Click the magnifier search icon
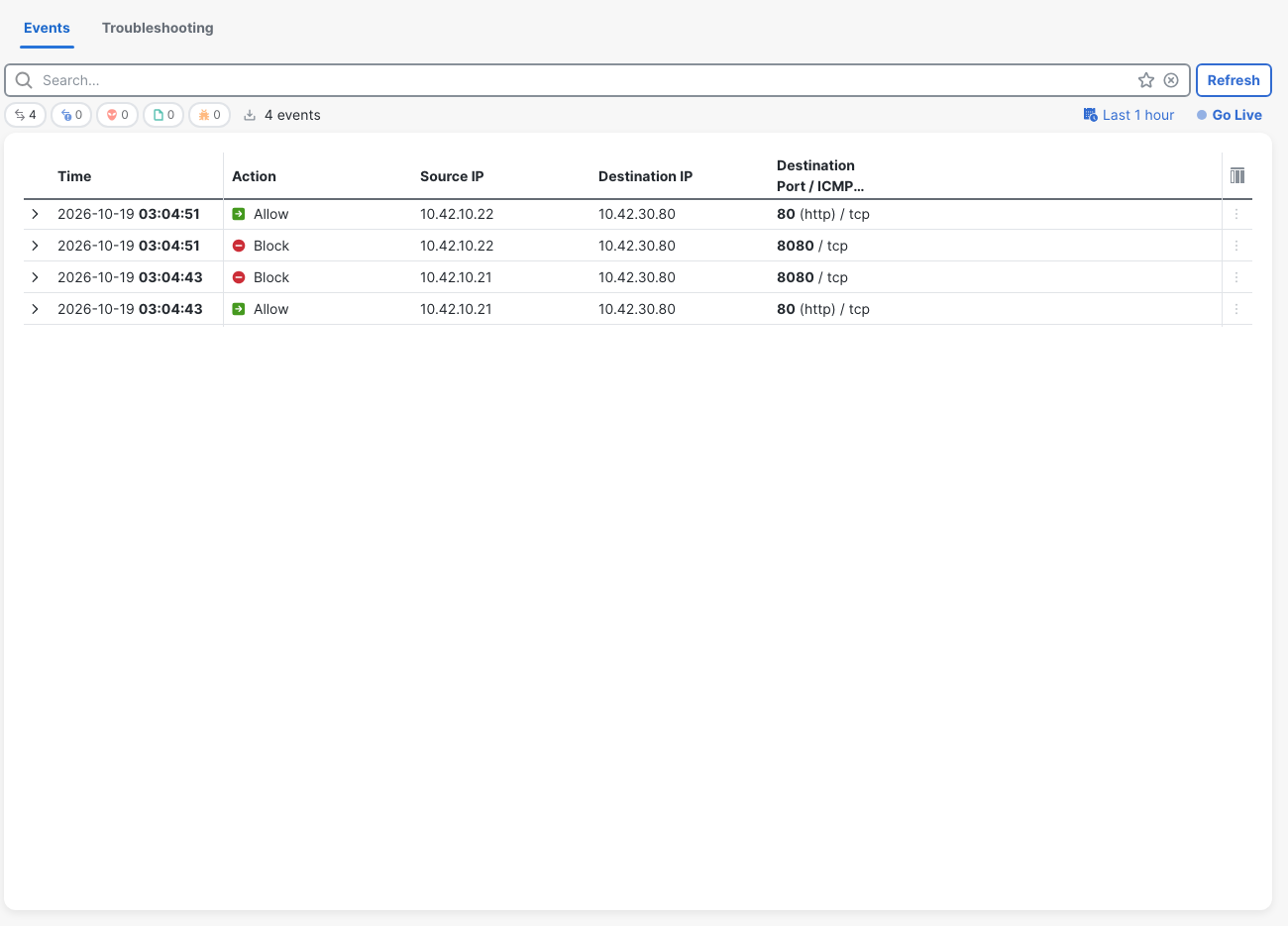Viewport: 1288px width, 926px height. click(24, 80)
